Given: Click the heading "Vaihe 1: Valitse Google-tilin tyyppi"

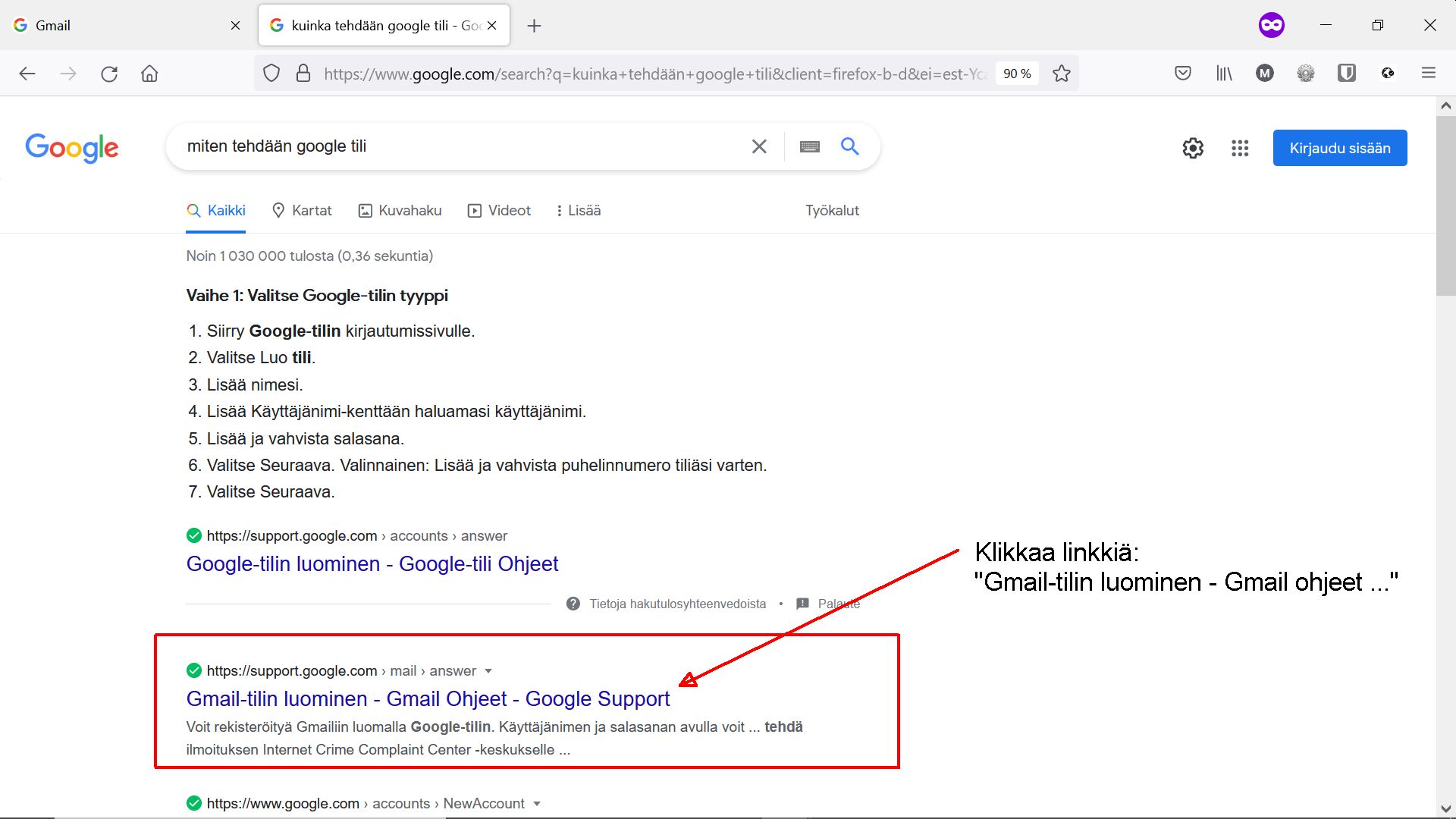Looking at the screenshot, I should pos(317,296).
